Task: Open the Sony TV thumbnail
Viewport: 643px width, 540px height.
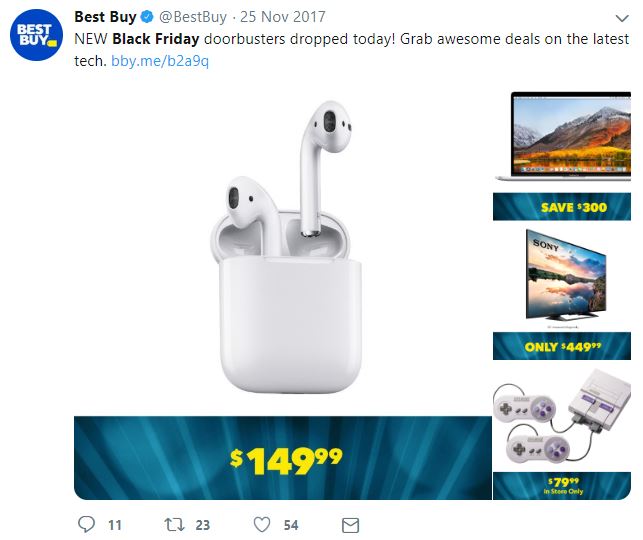Action: tap(566, 275)
